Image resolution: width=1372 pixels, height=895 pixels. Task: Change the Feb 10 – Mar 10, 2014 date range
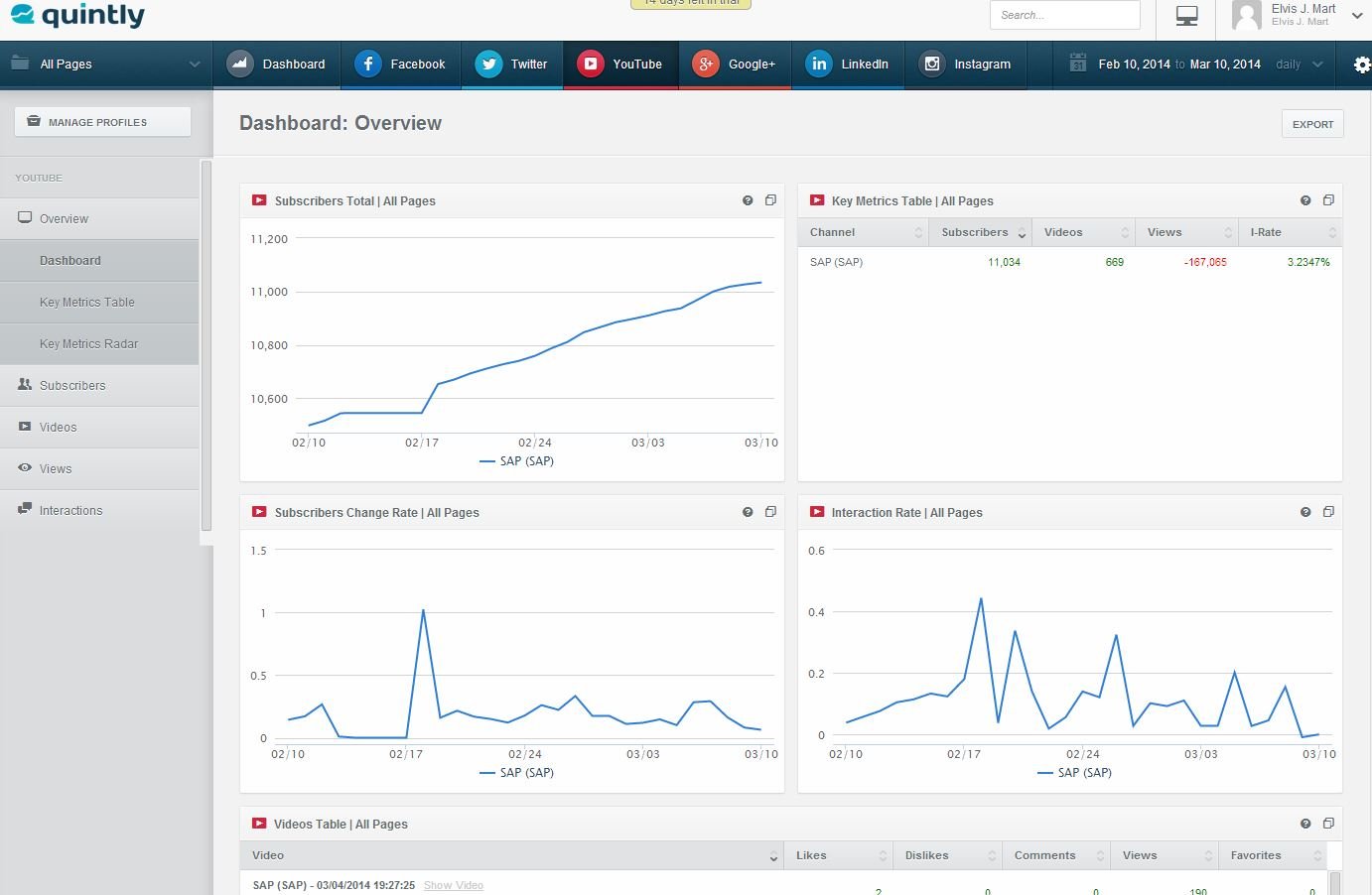click(1179, 64)
